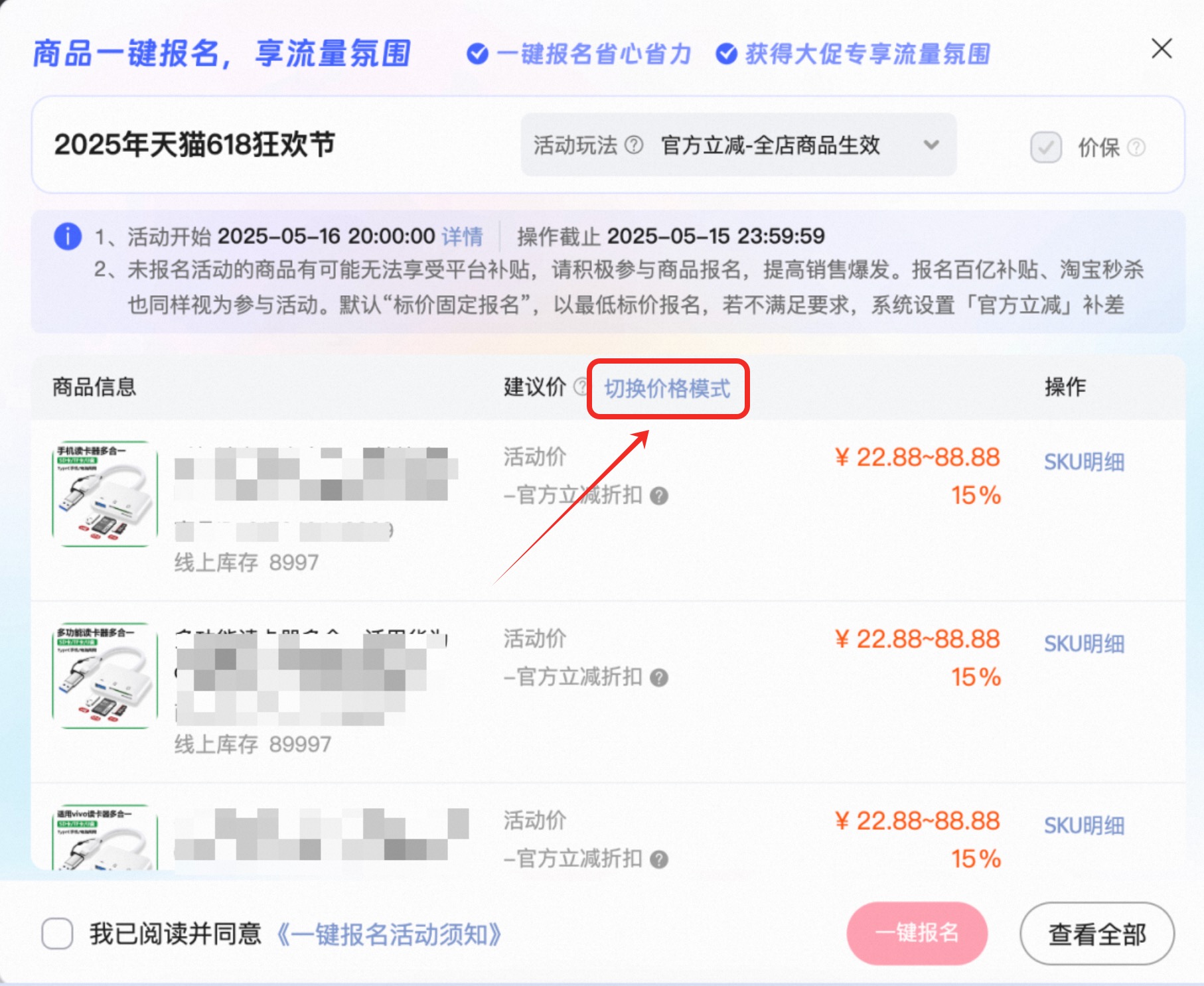This screenshot has width=1204, height=986.
Task: Click 官方立减折扣 help icon in second row
Action: coord(658,678)
